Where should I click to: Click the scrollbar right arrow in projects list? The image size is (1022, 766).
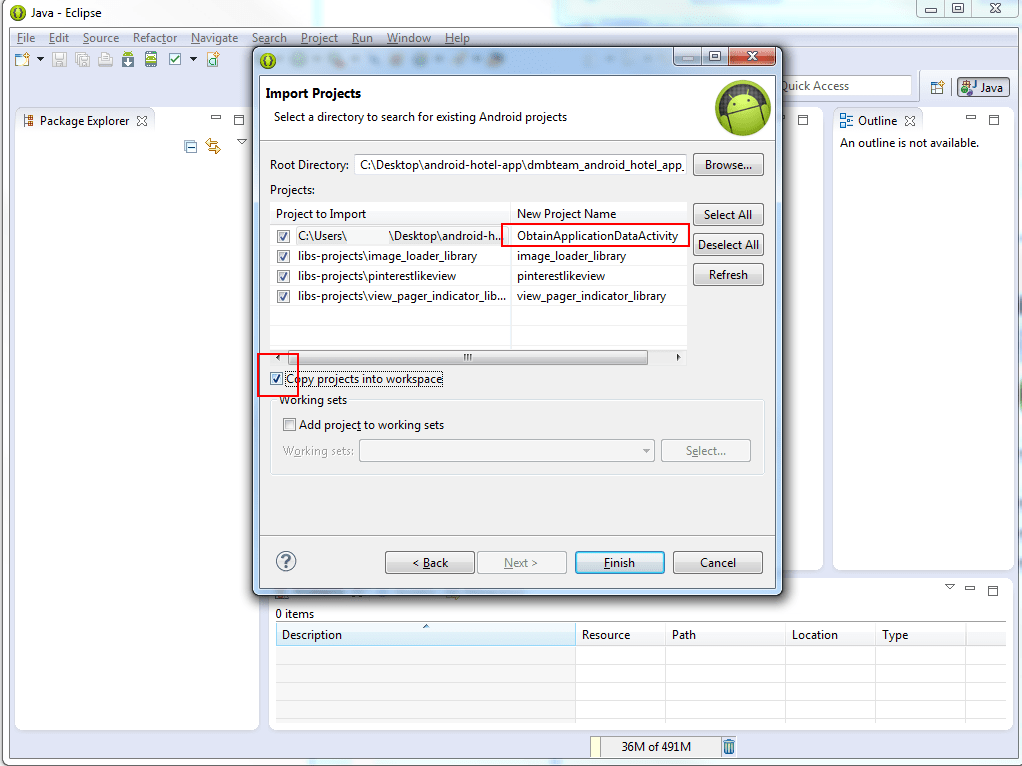679,357
